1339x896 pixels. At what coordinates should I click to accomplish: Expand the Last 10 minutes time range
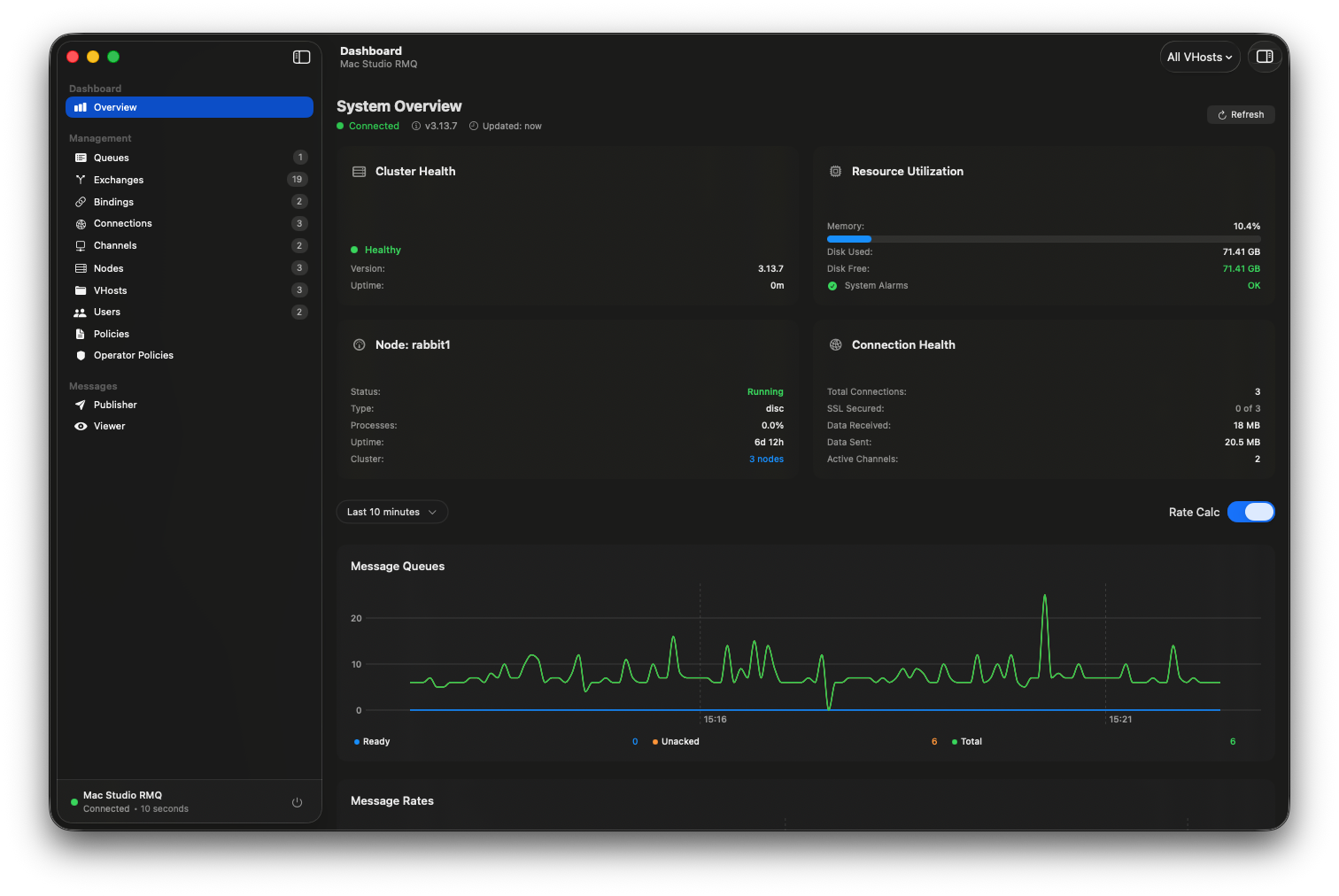391,512
